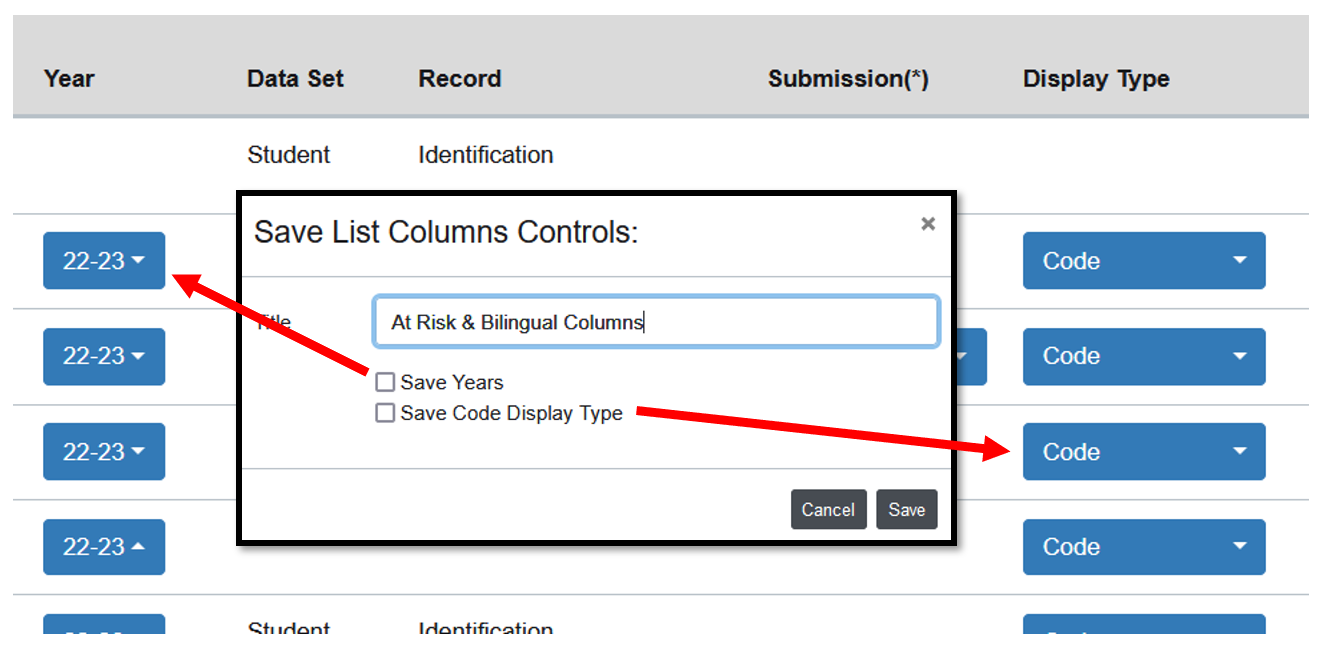This screenshot has height=654, width=1340.
Task: Collapse the 22-23 dropdown with the up caret
Action: tap(104, 547)
